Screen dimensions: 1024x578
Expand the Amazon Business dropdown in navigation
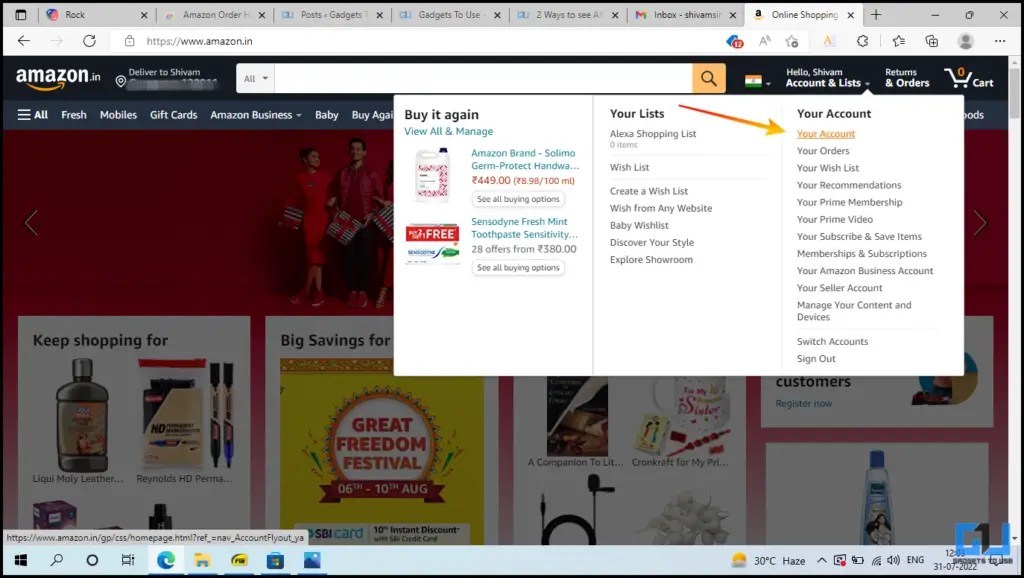255,114
